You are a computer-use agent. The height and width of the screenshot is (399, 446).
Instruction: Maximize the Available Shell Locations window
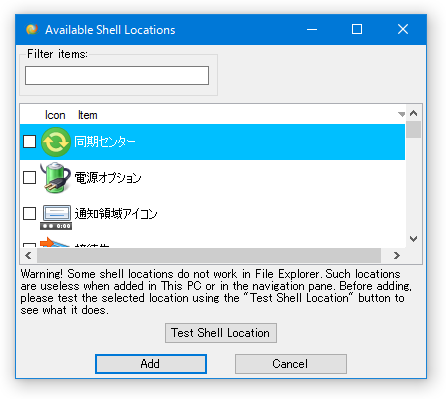click(357, 29)
